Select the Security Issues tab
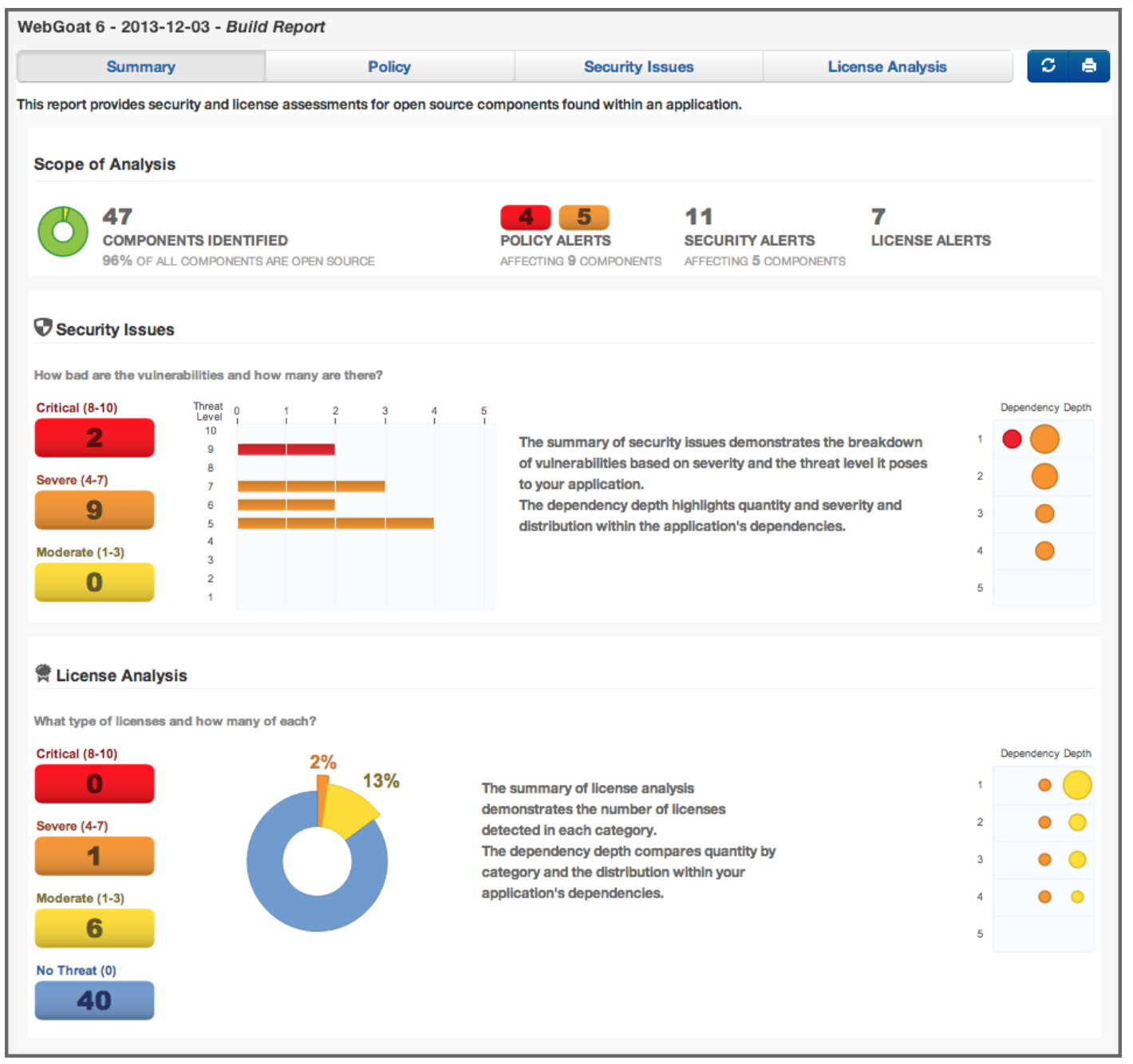 [638, 67]
